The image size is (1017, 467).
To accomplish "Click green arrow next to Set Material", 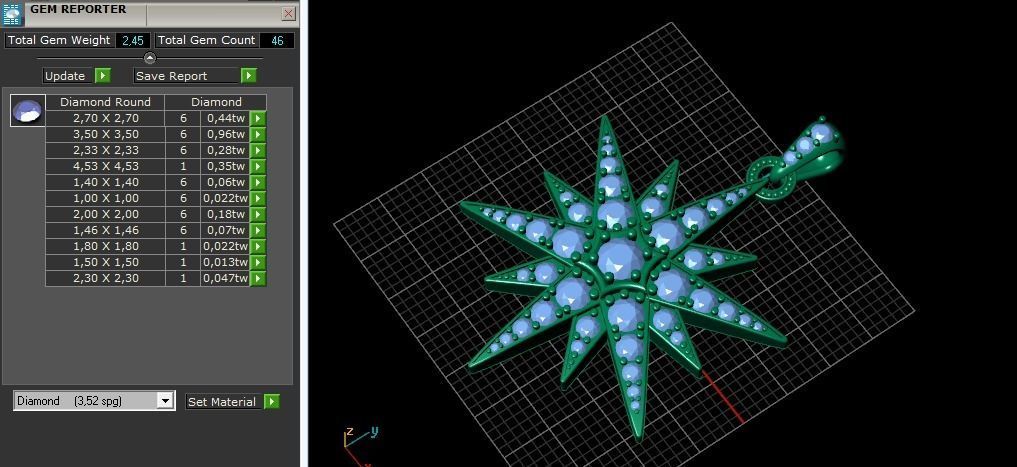I will coord(272,401).
